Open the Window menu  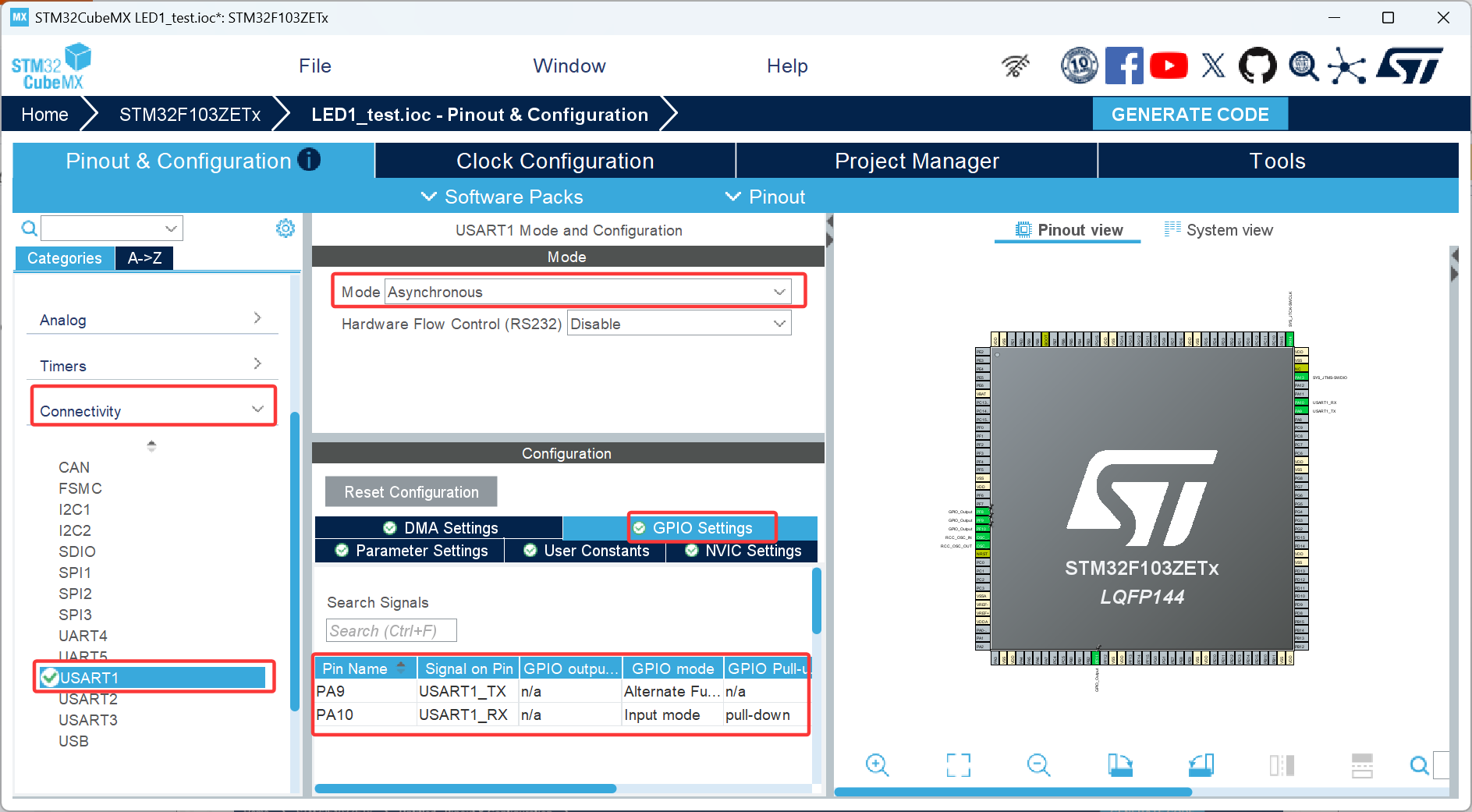tap(569, 66)
